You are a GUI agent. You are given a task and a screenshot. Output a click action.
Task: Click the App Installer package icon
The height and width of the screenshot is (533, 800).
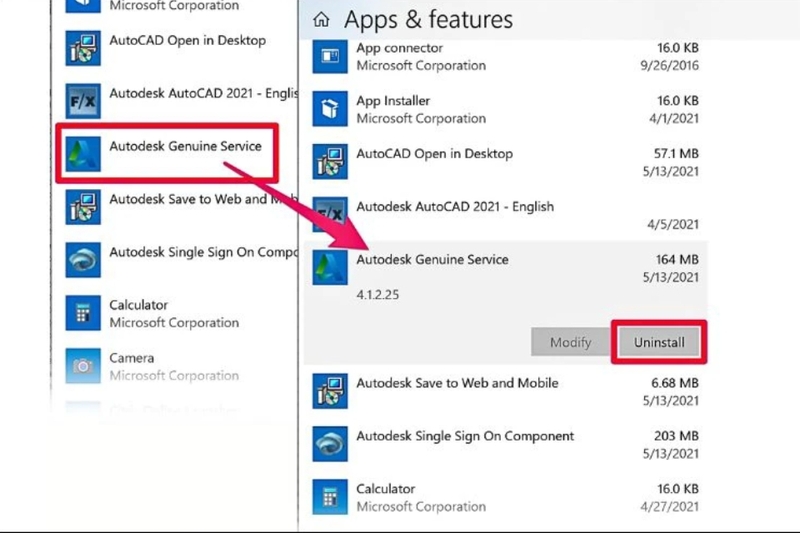[x=330, y=109]
